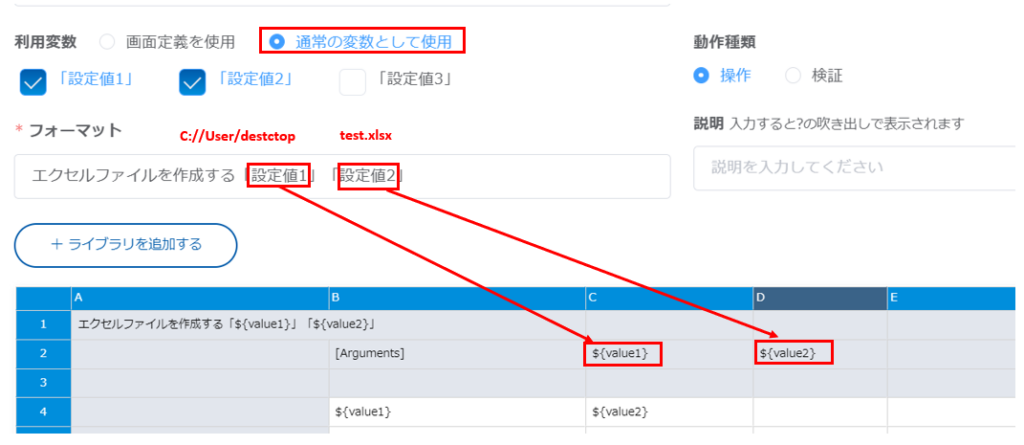Enable the 「設定値3」 checkbox
Image resolution: width=1024 pixels, height=445 pixels.
click(x=352, y=81)
